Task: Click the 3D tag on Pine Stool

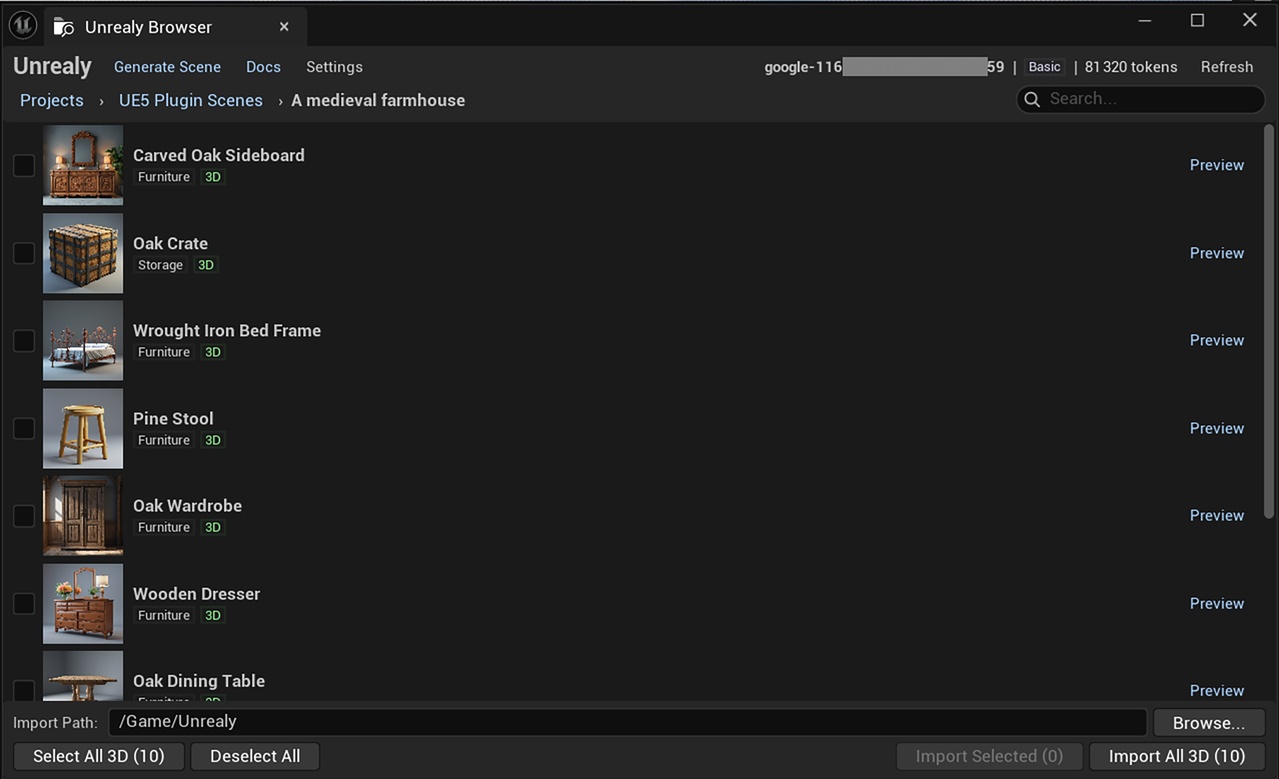Action: click(212, 440)
